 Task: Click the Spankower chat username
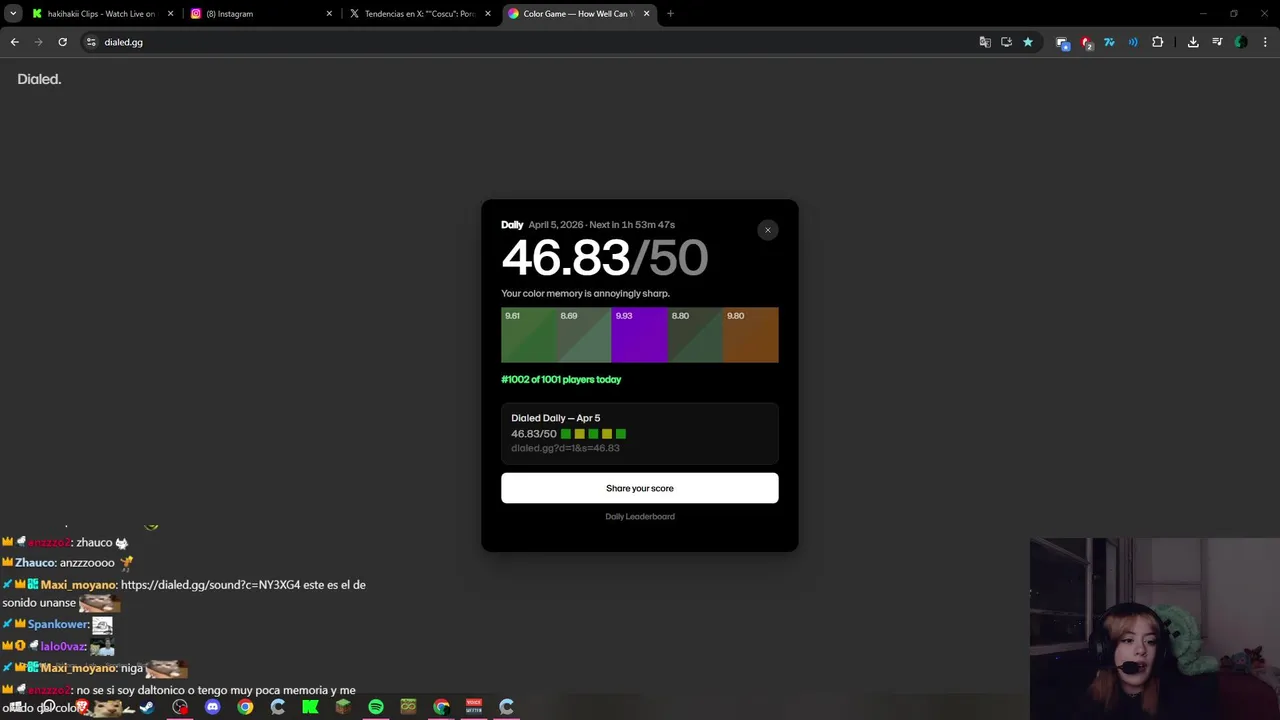pyautogui.click(x=57, y=624)
